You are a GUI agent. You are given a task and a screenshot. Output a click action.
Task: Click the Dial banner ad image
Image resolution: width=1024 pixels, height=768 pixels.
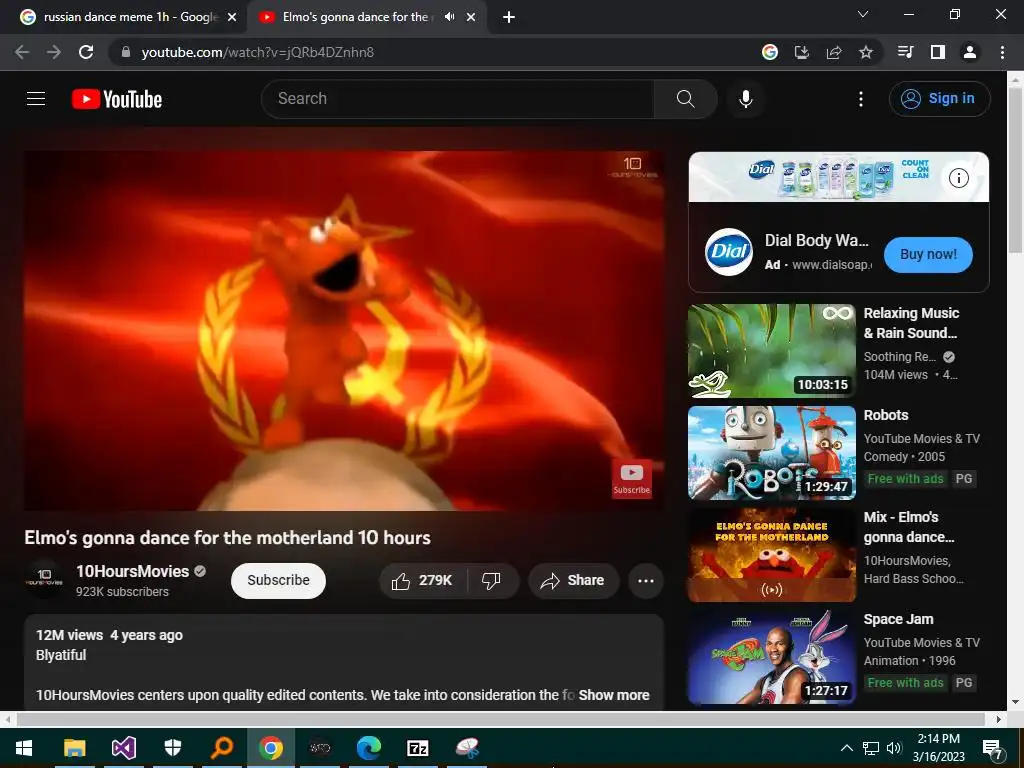point(839,177)
